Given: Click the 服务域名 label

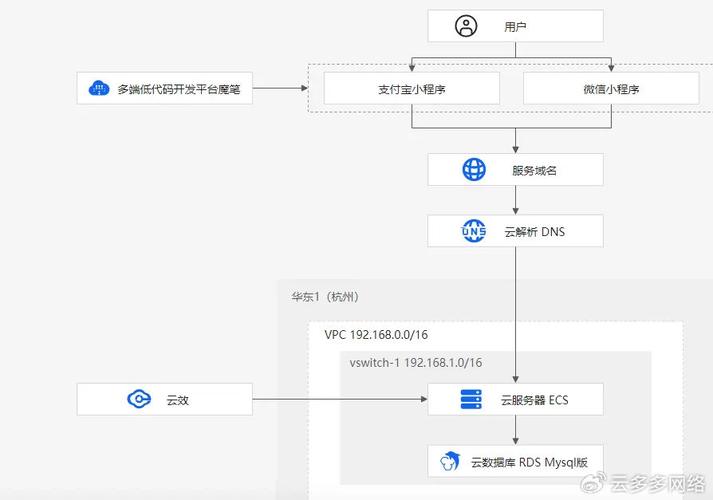Looking at the screenshot, I should [534, 170].
